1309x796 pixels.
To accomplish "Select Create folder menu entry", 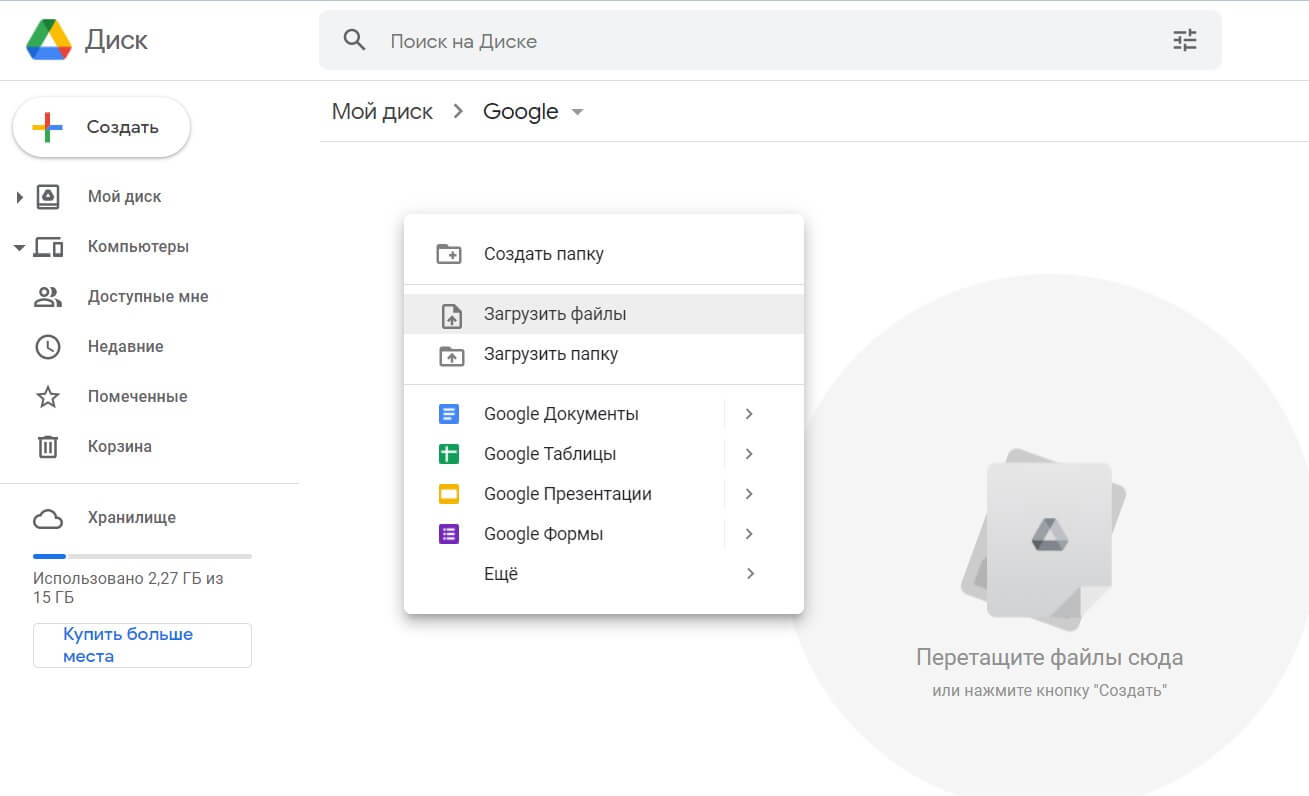I will pos(543,254).
